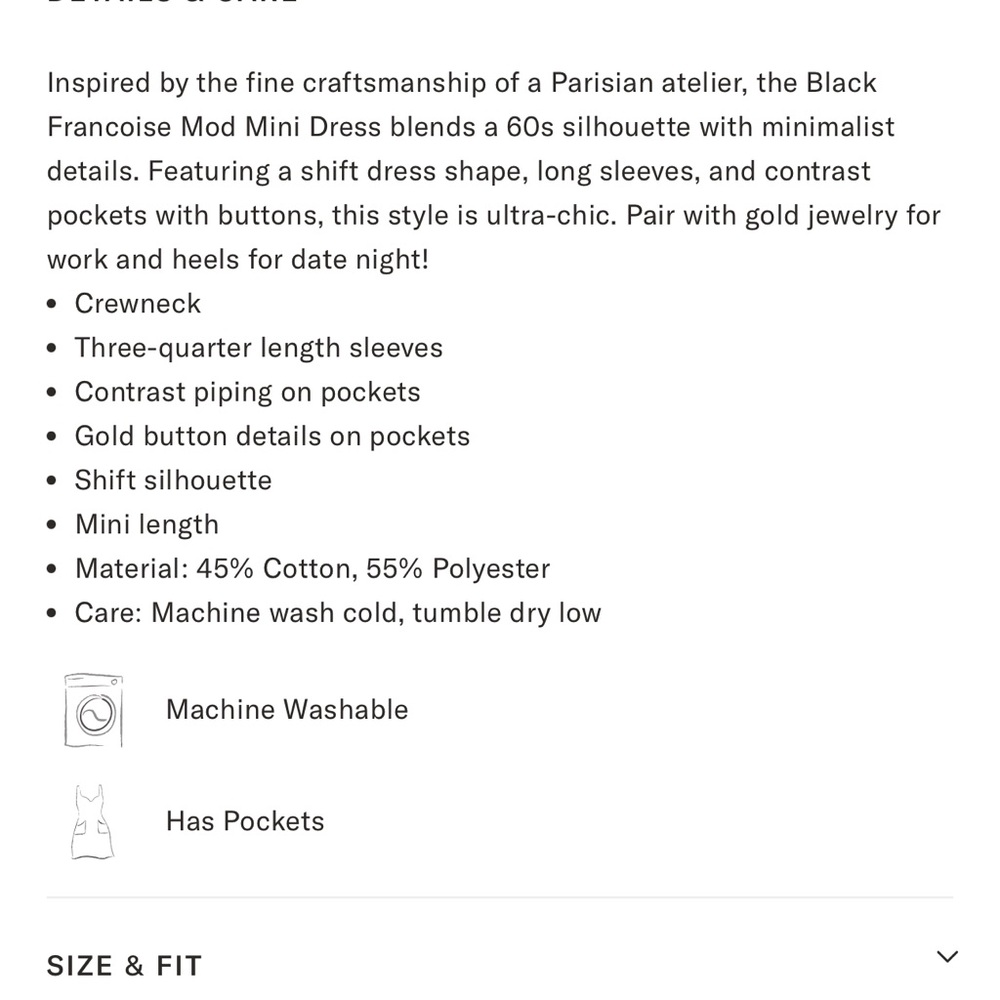Click the divider line above Size & Fit
Viewport: 1000px width, 1000px height.
pos(500,897)
